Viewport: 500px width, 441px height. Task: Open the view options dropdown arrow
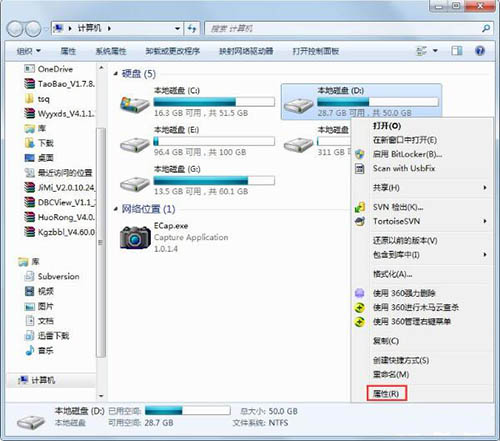pos(435,51)
